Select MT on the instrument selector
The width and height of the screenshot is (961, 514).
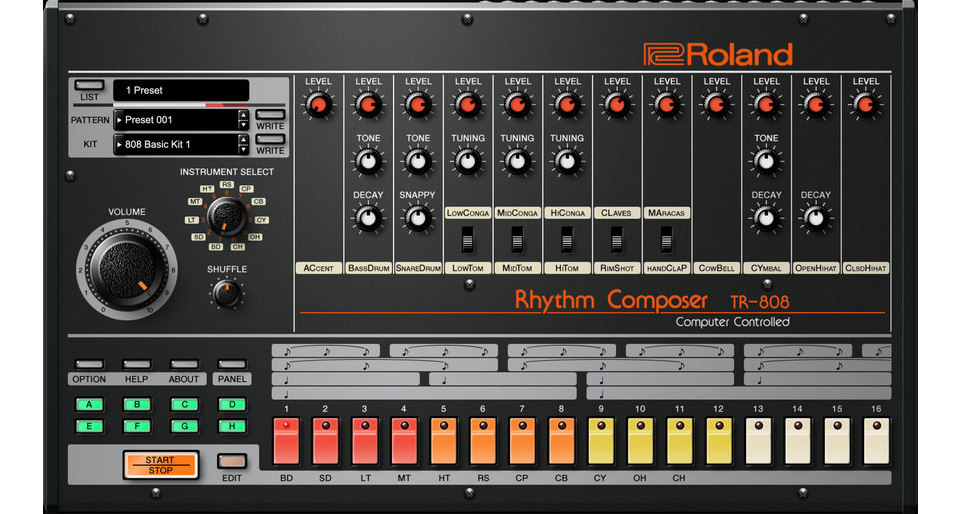(195, 201)
